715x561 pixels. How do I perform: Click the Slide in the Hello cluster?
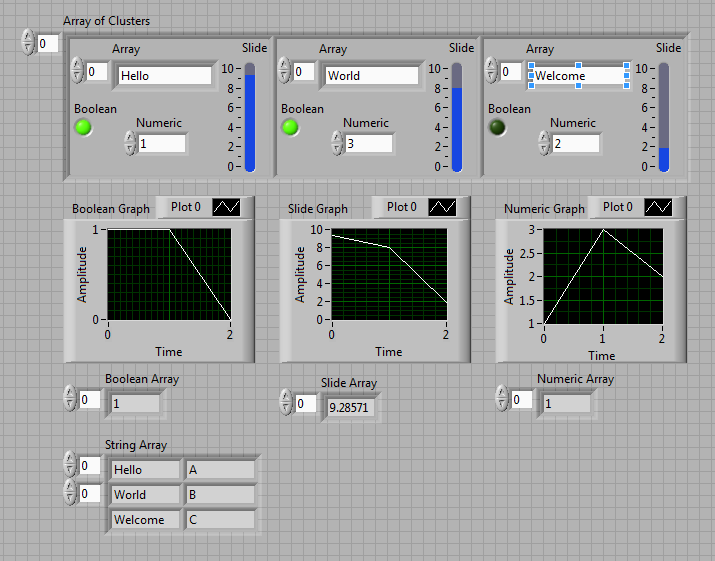[250, 117]
